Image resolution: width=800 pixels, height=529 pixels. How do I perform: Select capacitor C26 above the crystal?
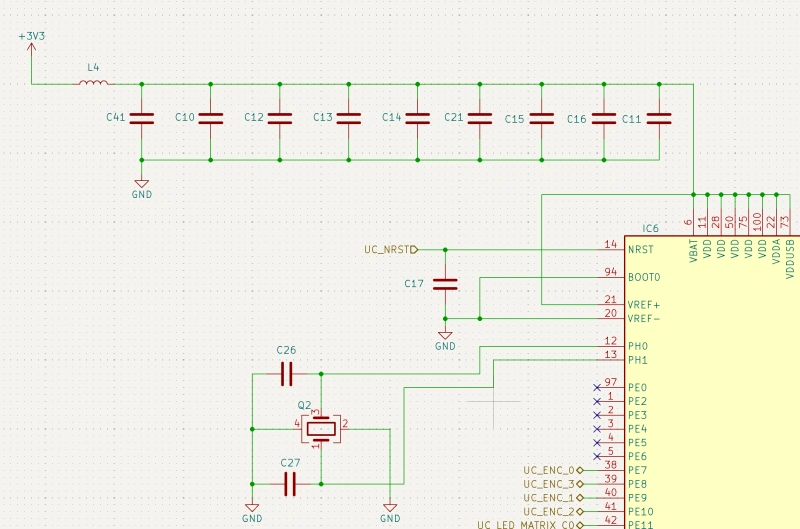point(287,374)
